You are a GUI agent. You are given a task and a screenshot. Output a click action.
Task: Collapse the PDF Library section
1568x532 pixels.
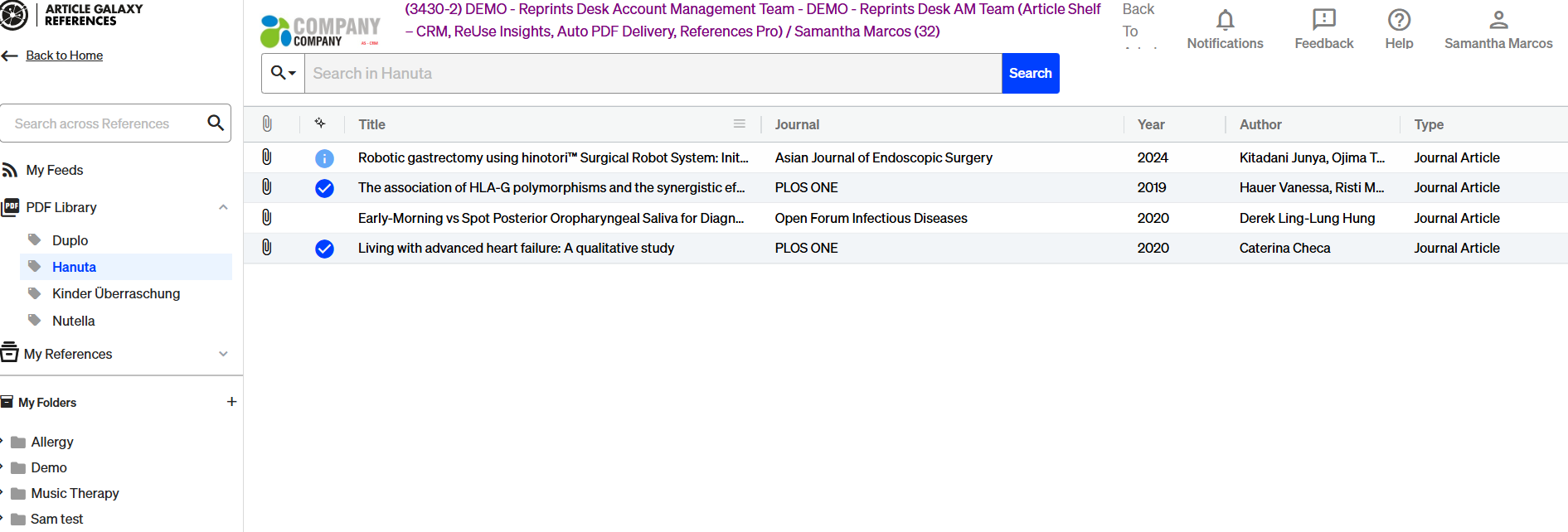223,207
